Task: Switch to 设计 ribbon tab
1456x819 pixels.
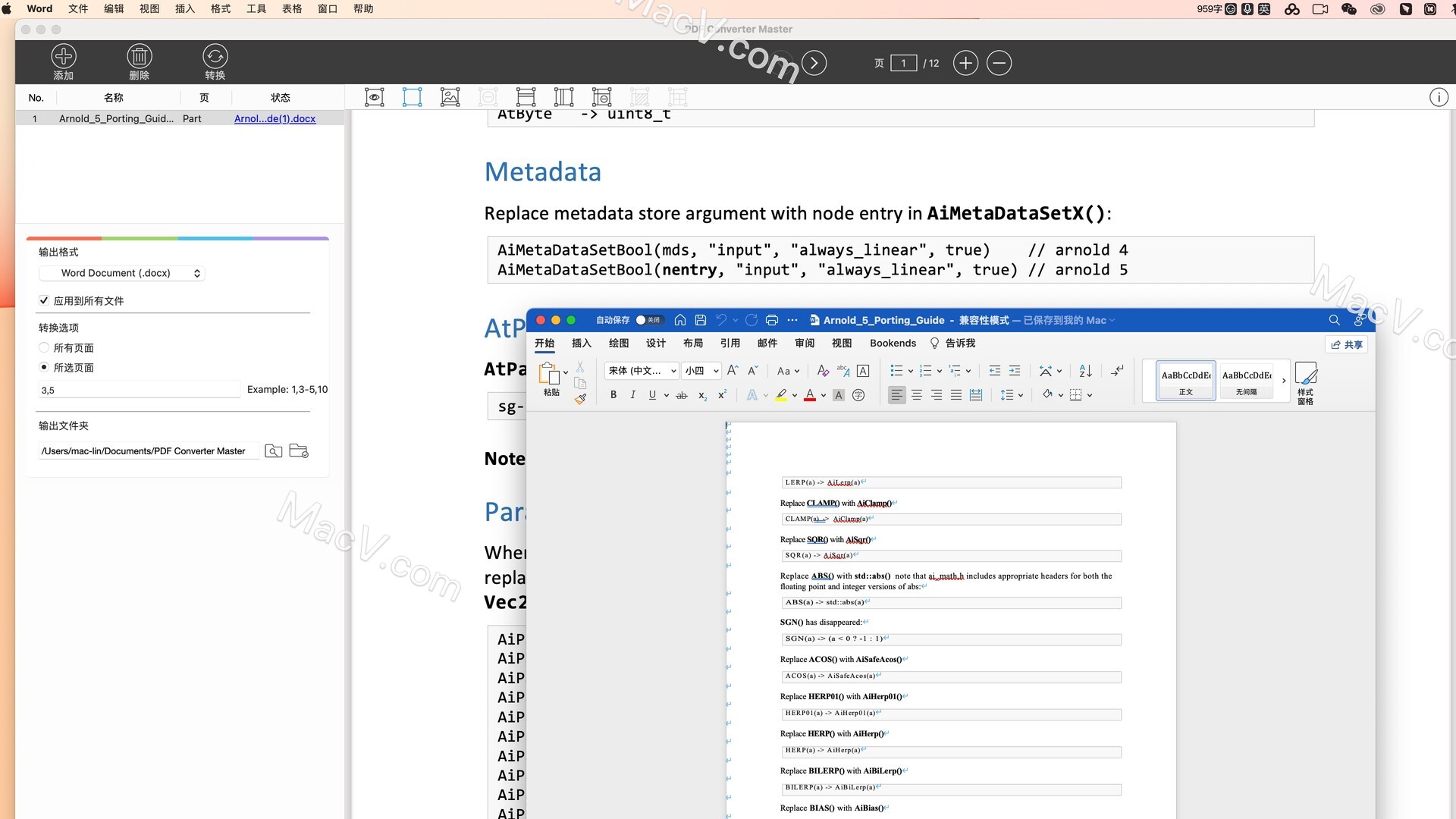Action: pyautogui.click(x=656, y=344)
